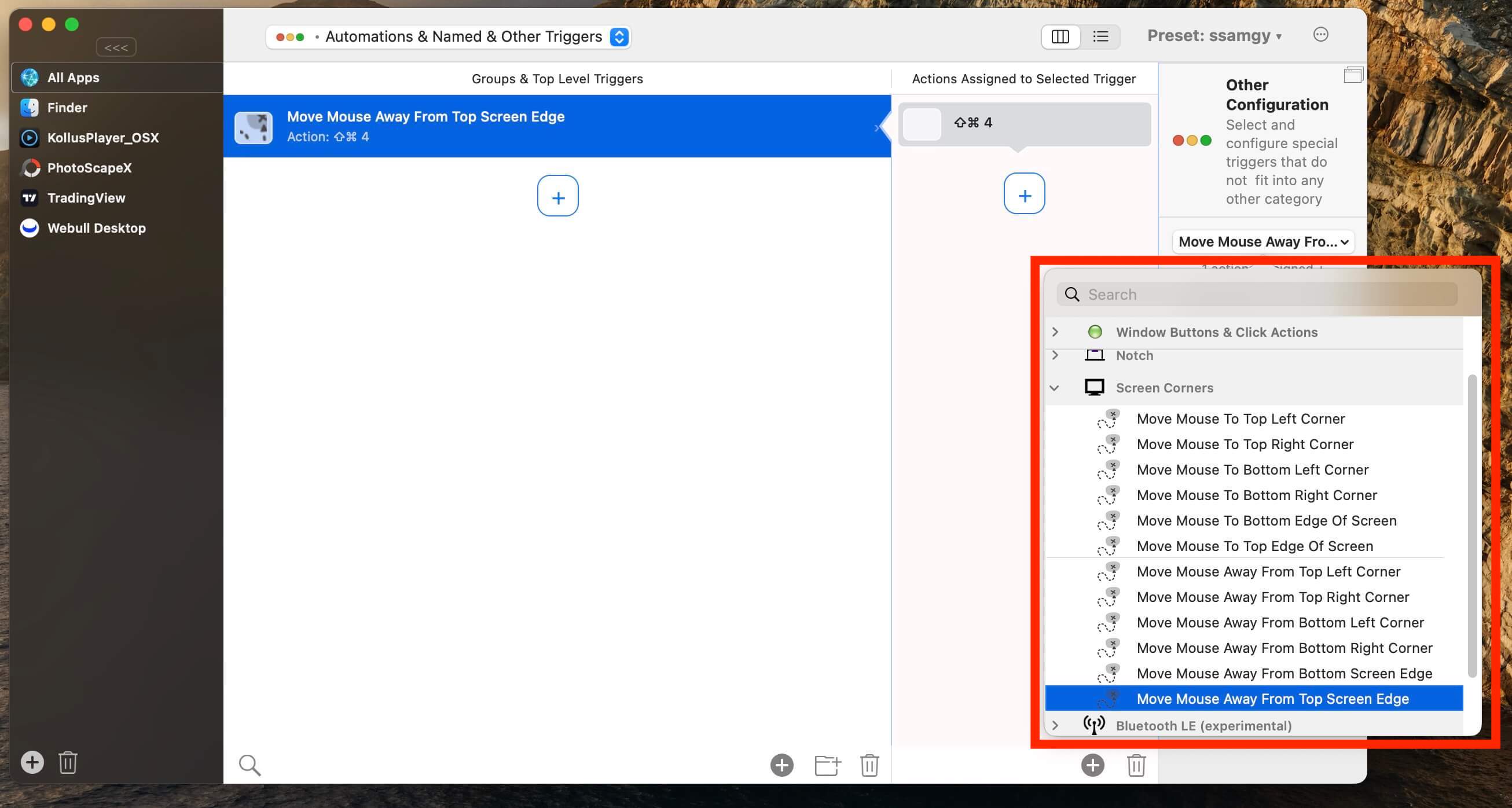Click the Screen Corners monitor icon
This screenshot has width=1512, height=808.
point(1094,388)
